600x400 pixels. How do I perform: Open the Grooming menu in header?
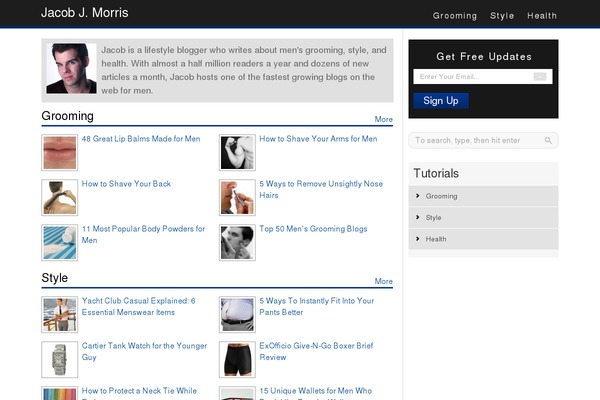pyautogui.click(x=455, y=16)
